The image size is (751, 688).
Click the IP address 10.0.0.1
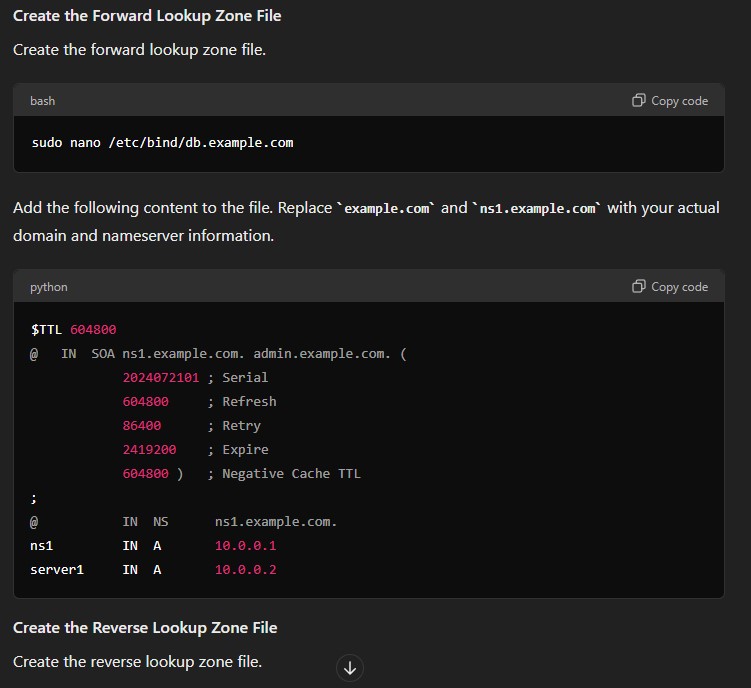[246, 545]
